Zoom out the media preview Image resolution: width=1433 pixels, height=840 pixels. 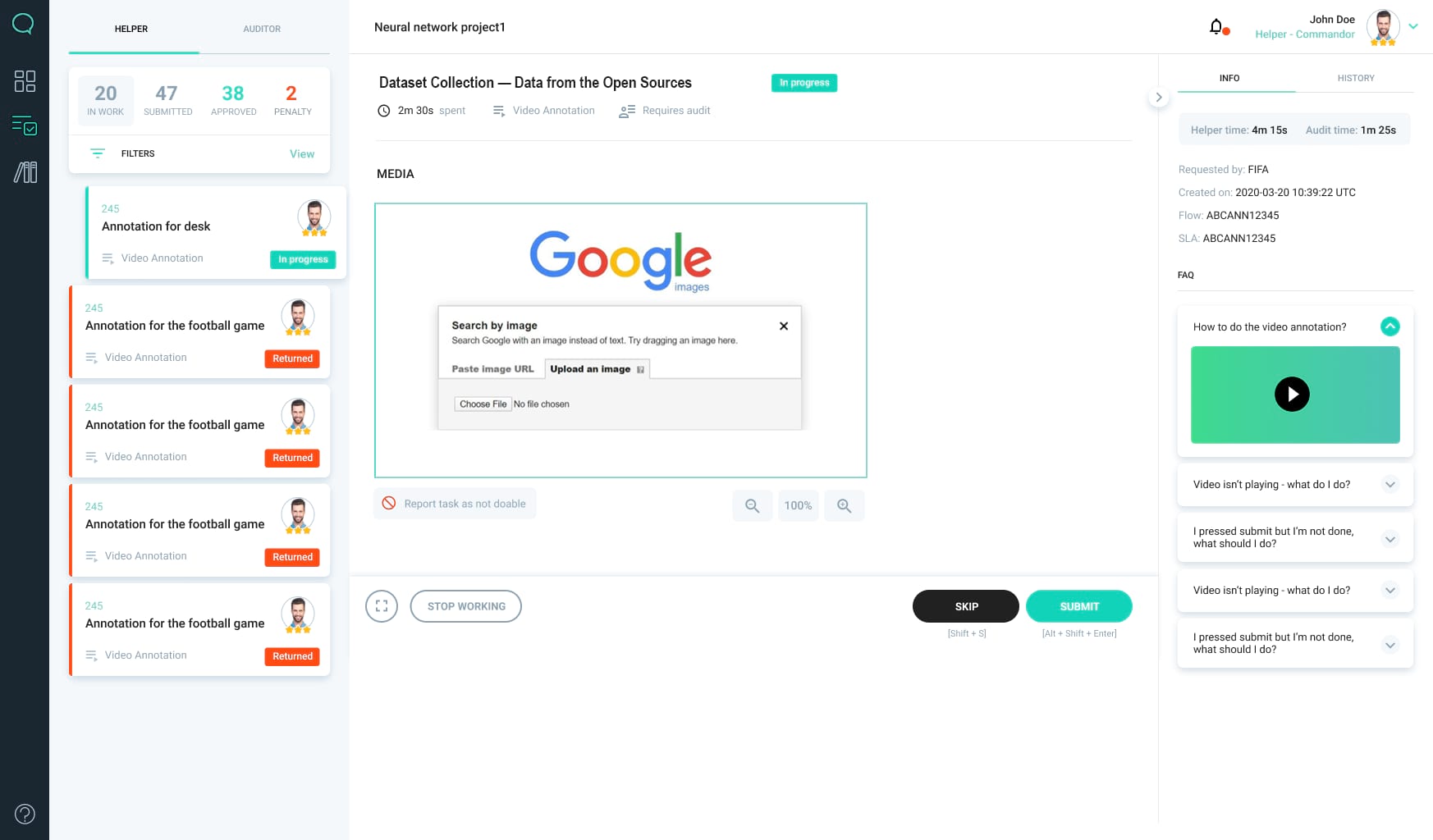[x=752, y=506]
